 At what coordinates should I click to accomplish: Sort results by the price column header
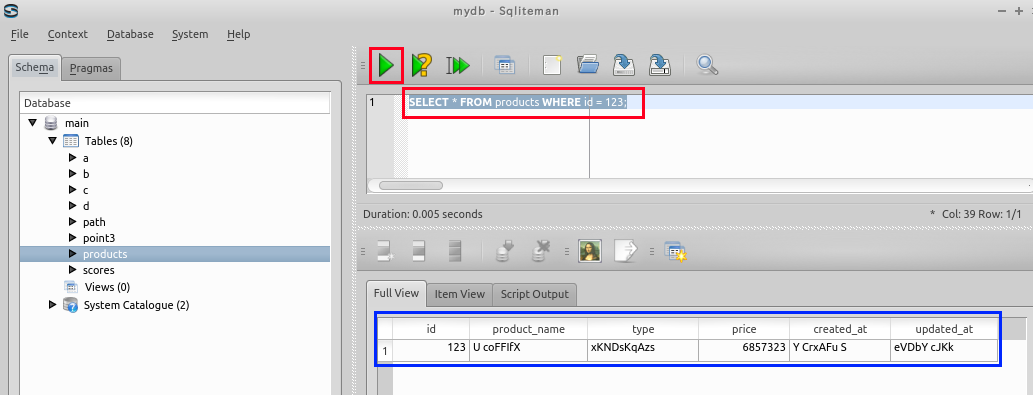[744, 329]
